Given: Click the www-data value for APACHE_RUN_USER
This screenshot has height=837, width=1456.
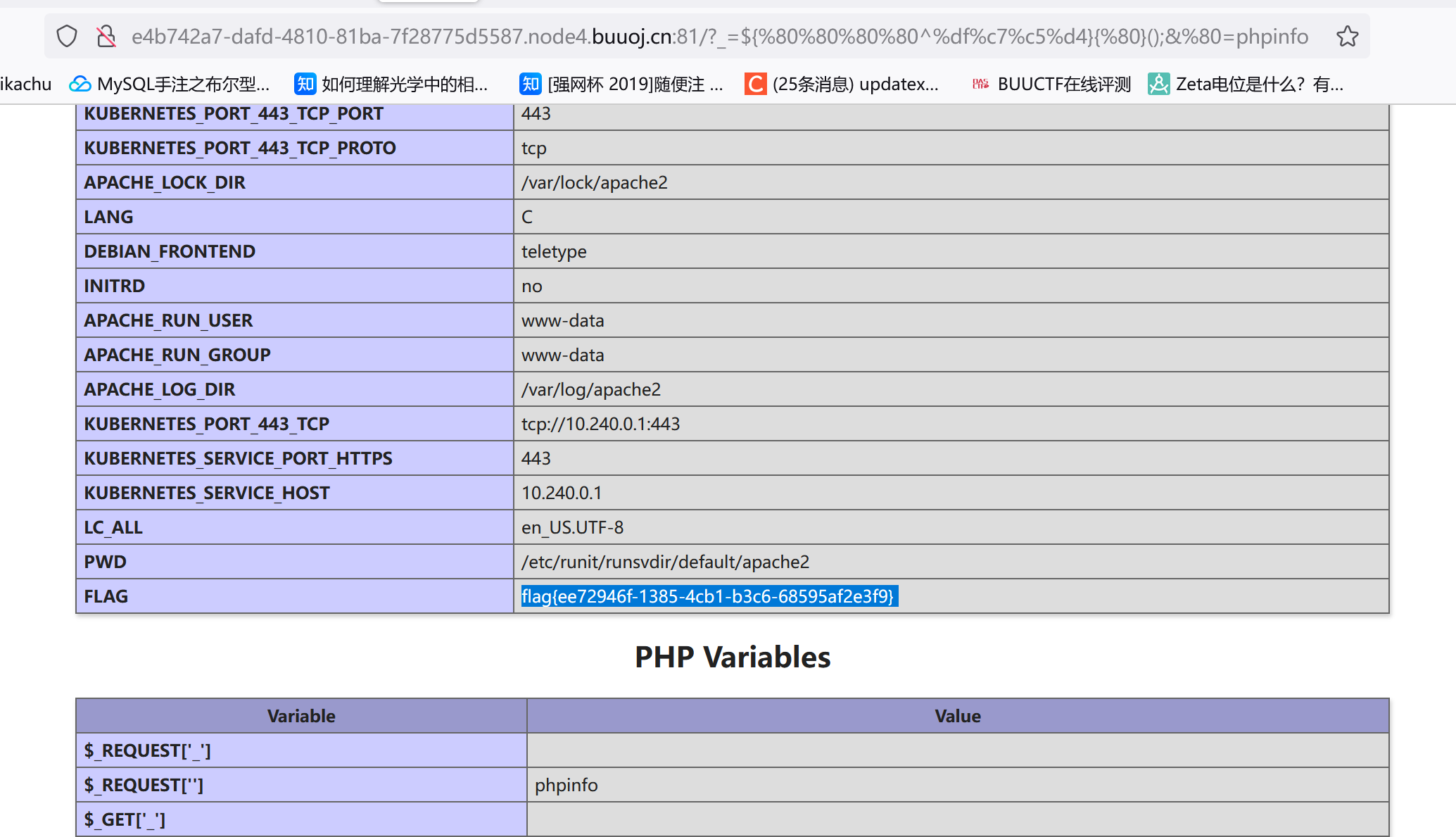Looking at the screenshot, I should coord(562,320).
